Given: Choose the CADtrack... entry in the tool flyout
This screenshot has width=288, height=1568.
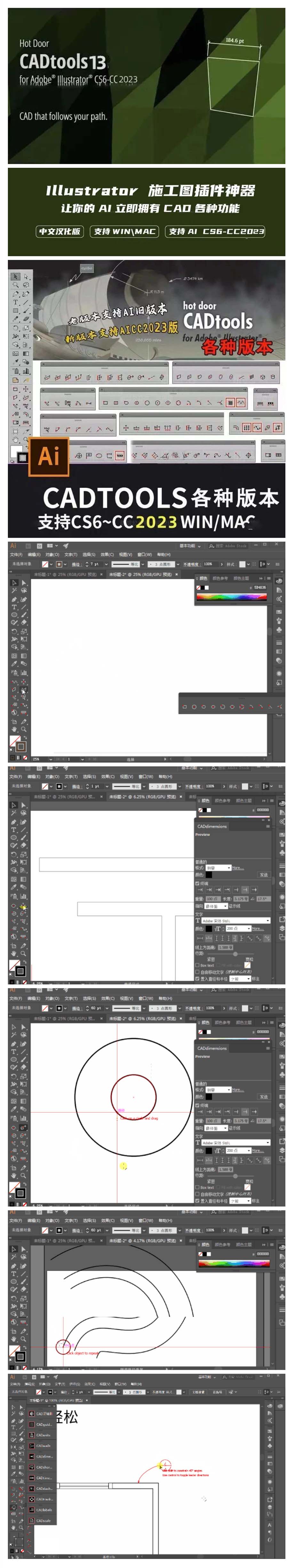Looking at the screenshot, I should click(x=41, y=1499).
